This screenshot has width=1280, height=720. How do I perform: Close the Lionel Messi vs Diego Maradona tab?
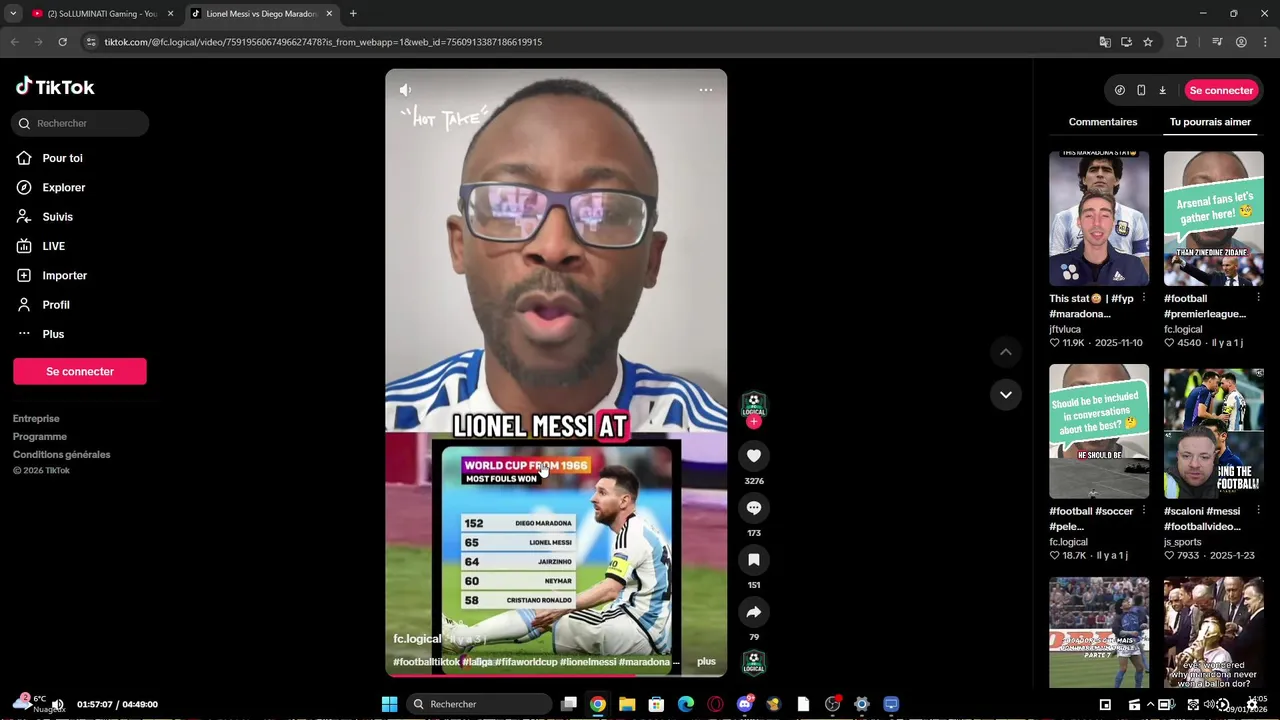[x=329, y=14]
